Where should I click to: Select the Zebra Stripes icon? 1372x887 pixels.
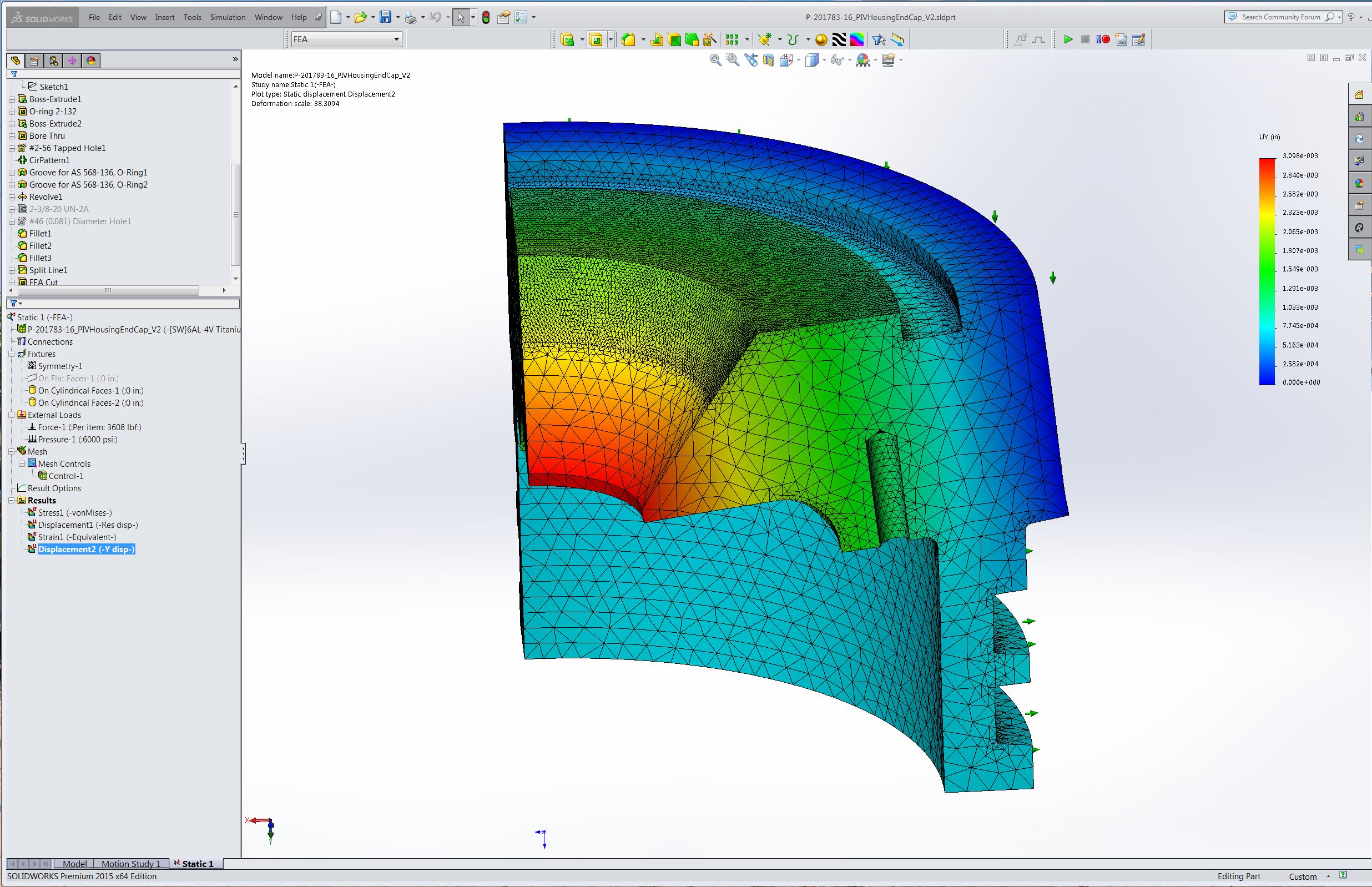839,39
